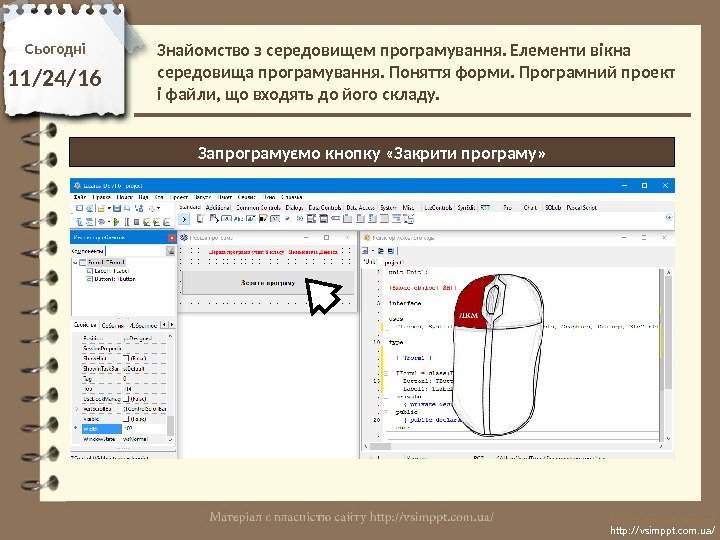
Task: Pick the TButton component in Standard palette
Action: point(227,219)
